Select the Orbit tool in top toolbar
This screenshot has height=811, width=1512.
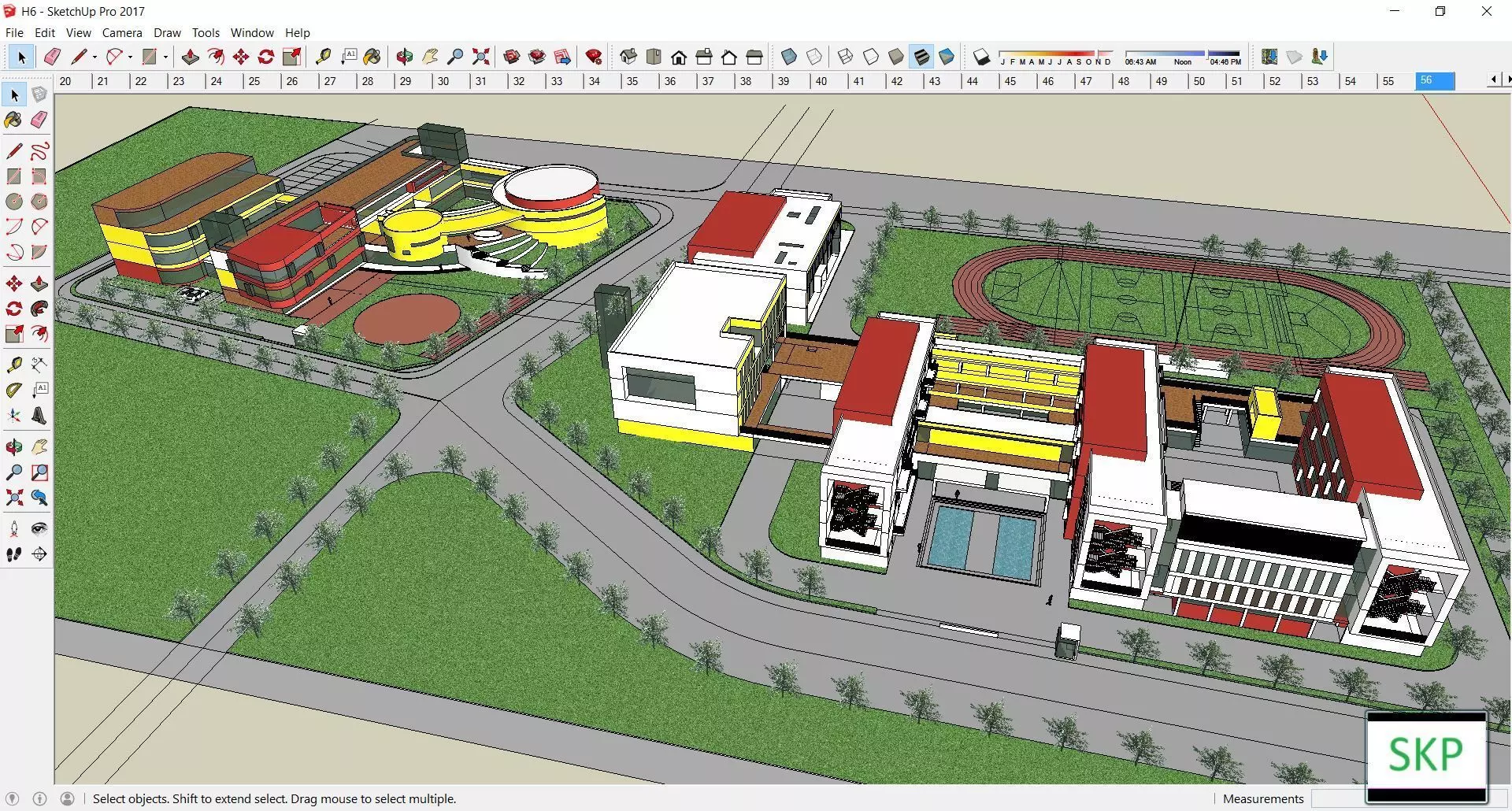point(405,57)
